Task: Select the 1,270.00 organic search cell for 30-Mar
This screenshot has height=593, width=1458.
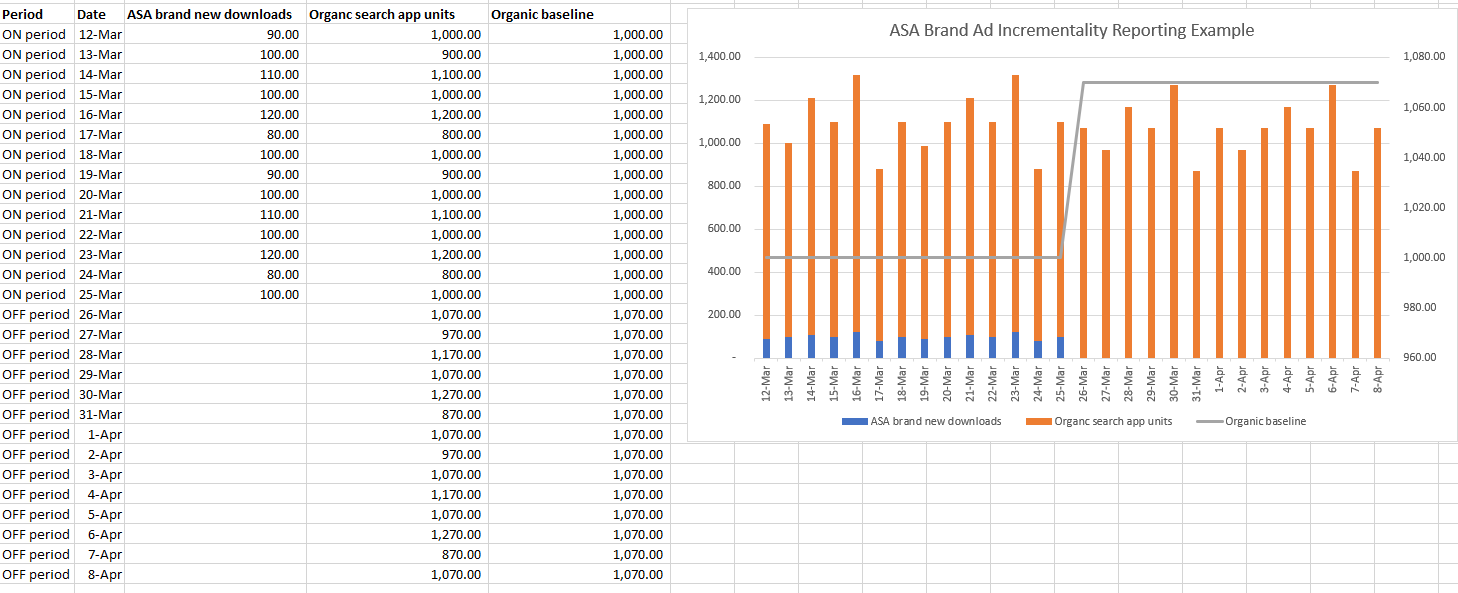Action: click(397, 394)
